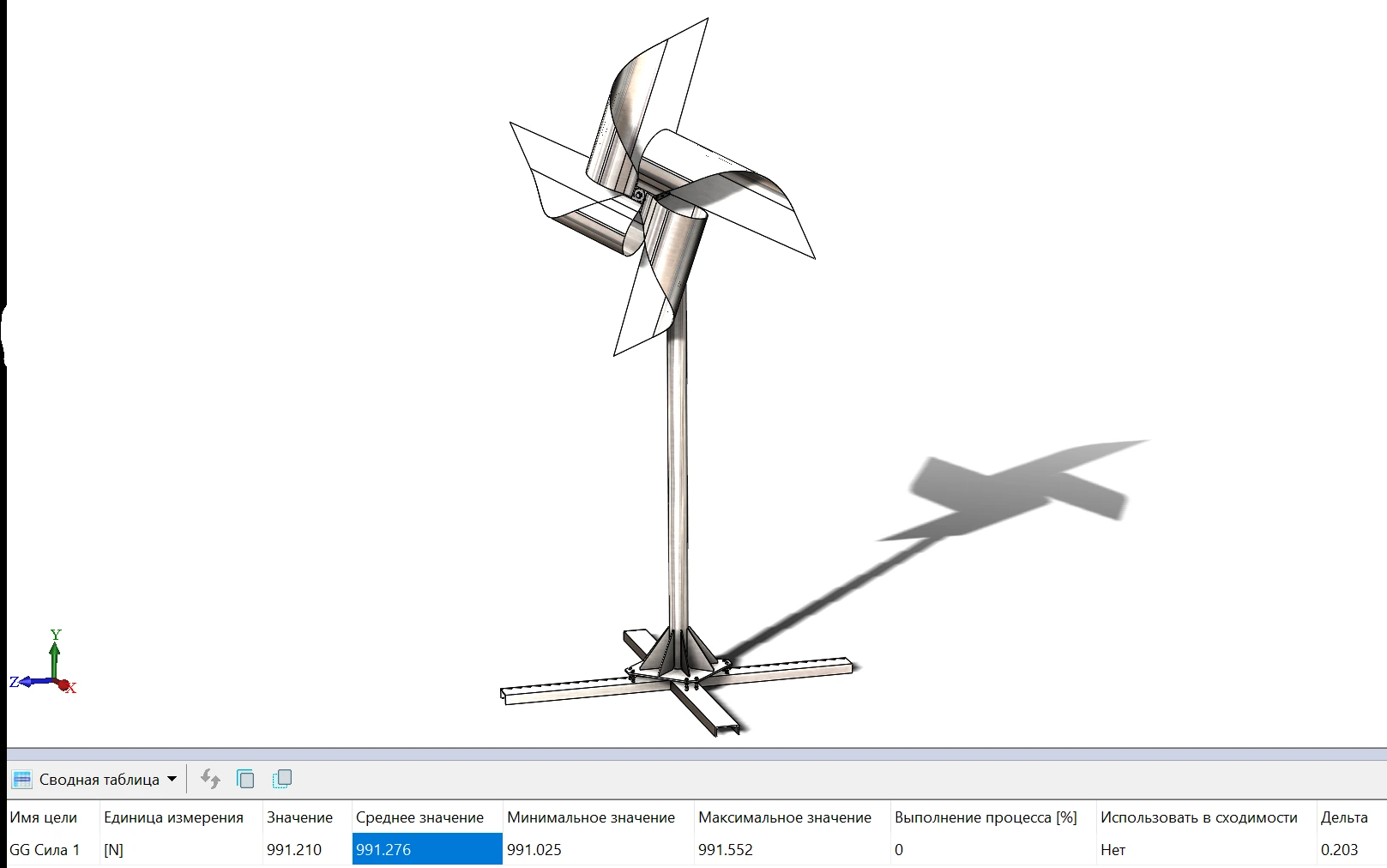
Task: Click the blue Z axis arrow
Action: pos(33,682)
